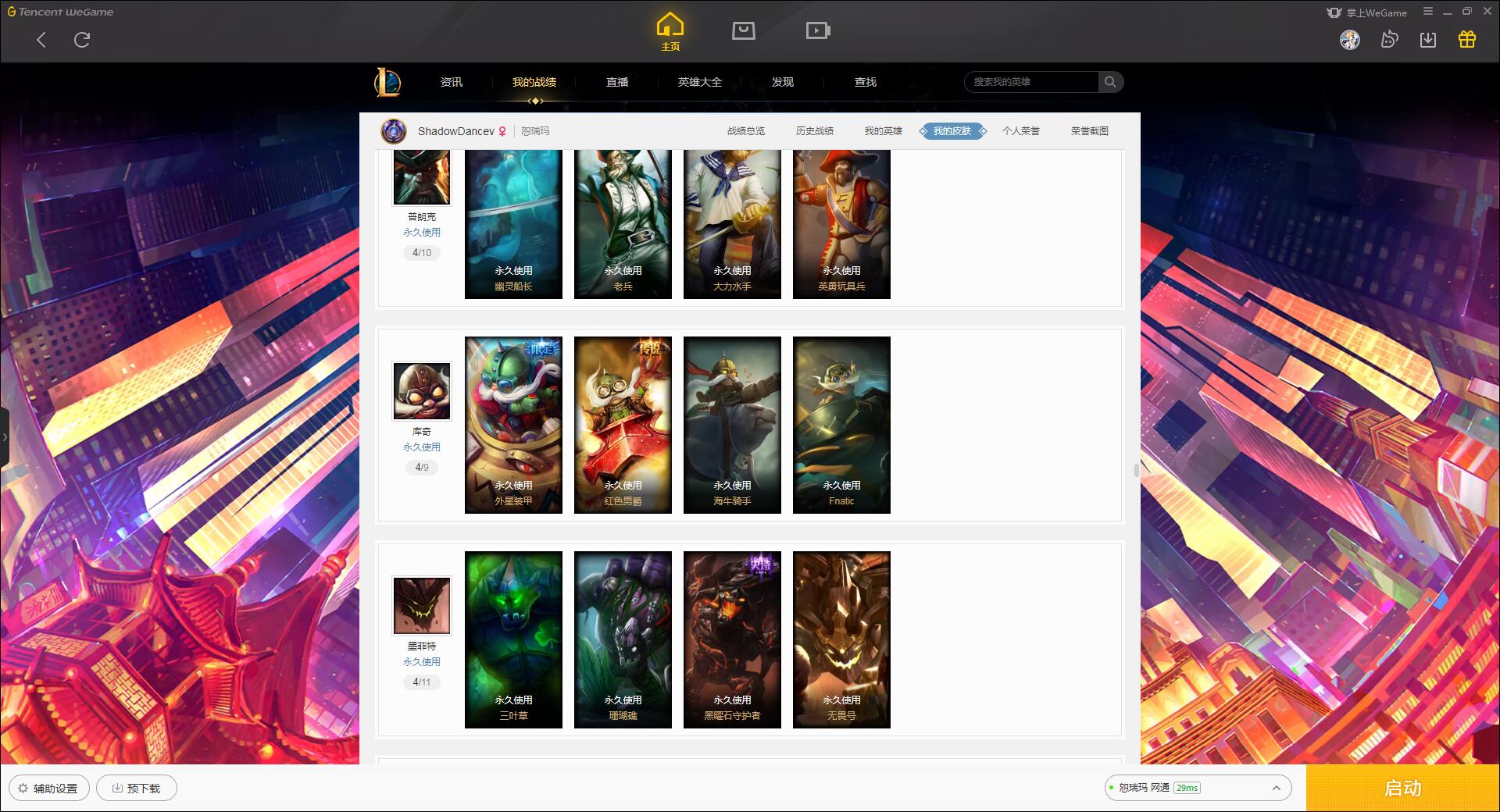
Task: Switch to 历史战绩 sub-tab
Action: click(x=815, y=131)
